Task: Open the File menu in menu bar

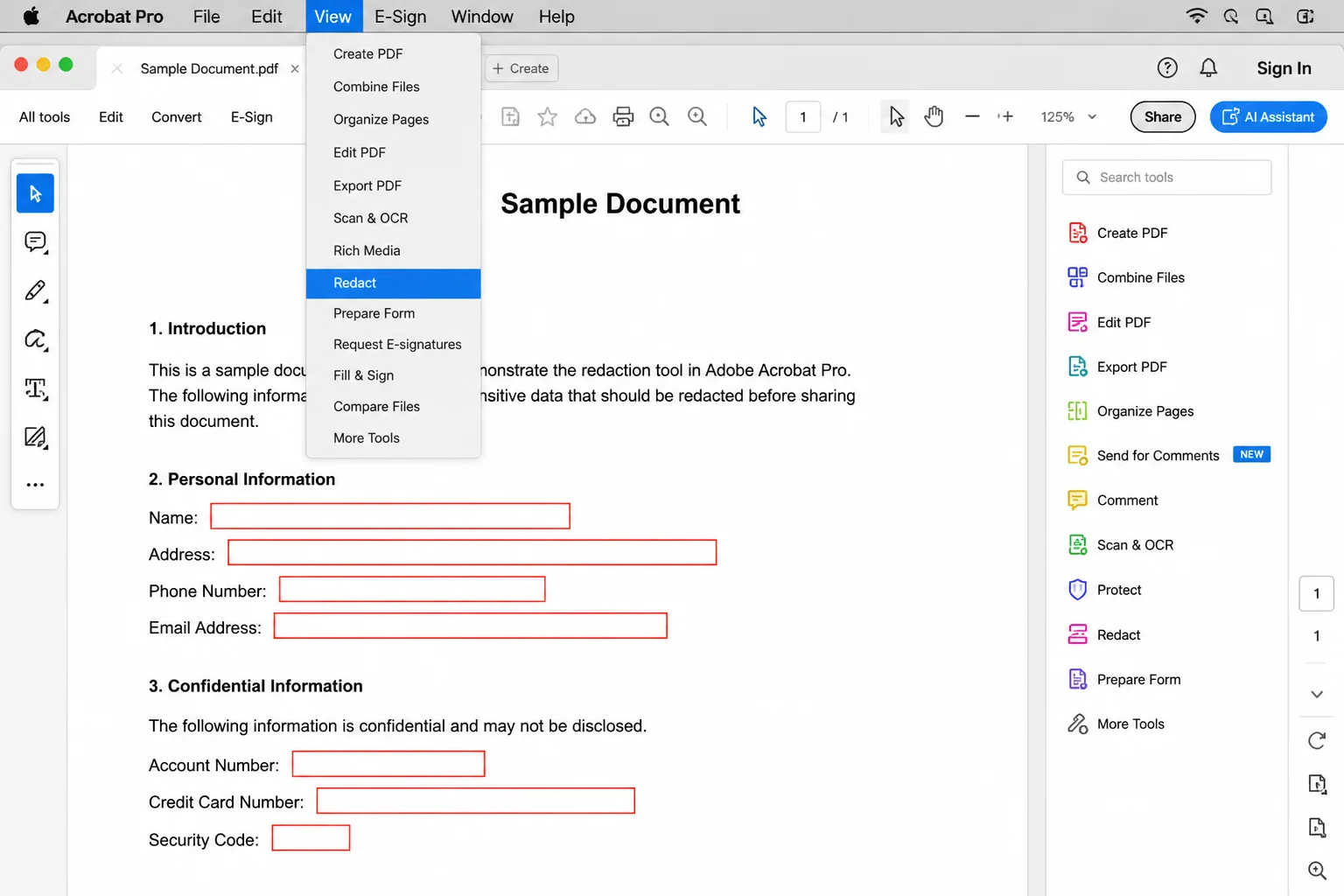Action: [206, 17]
